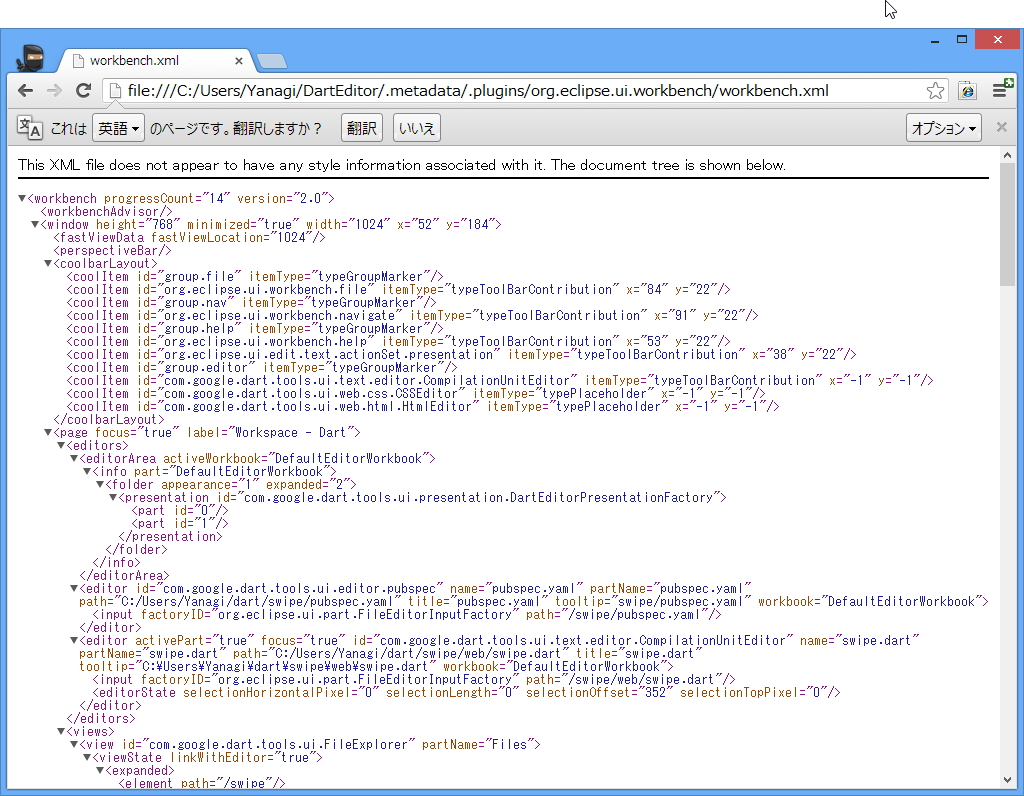Viewport: 1024px width, 796px height.
Task: Click the closing coolbarLayout tag
Action: point(109,420)
